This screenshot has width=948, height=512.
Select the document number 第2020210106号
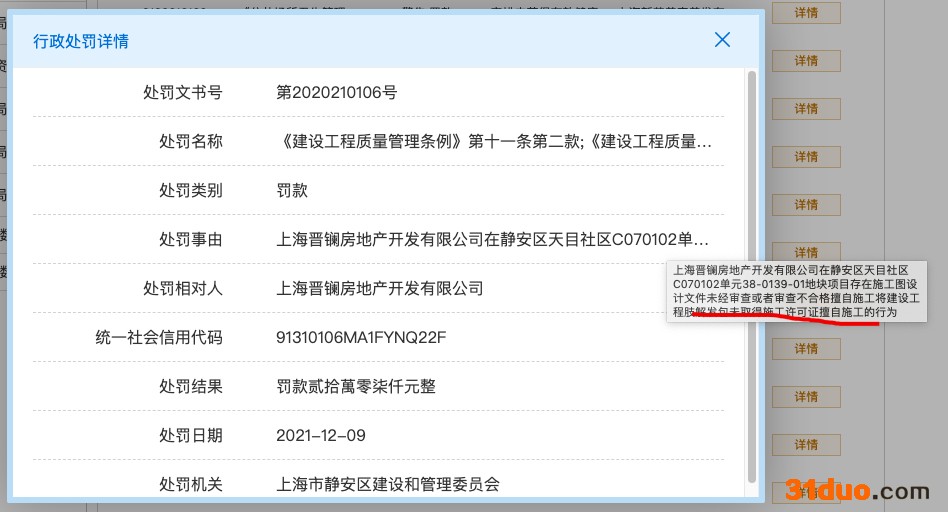pos(337,92)
